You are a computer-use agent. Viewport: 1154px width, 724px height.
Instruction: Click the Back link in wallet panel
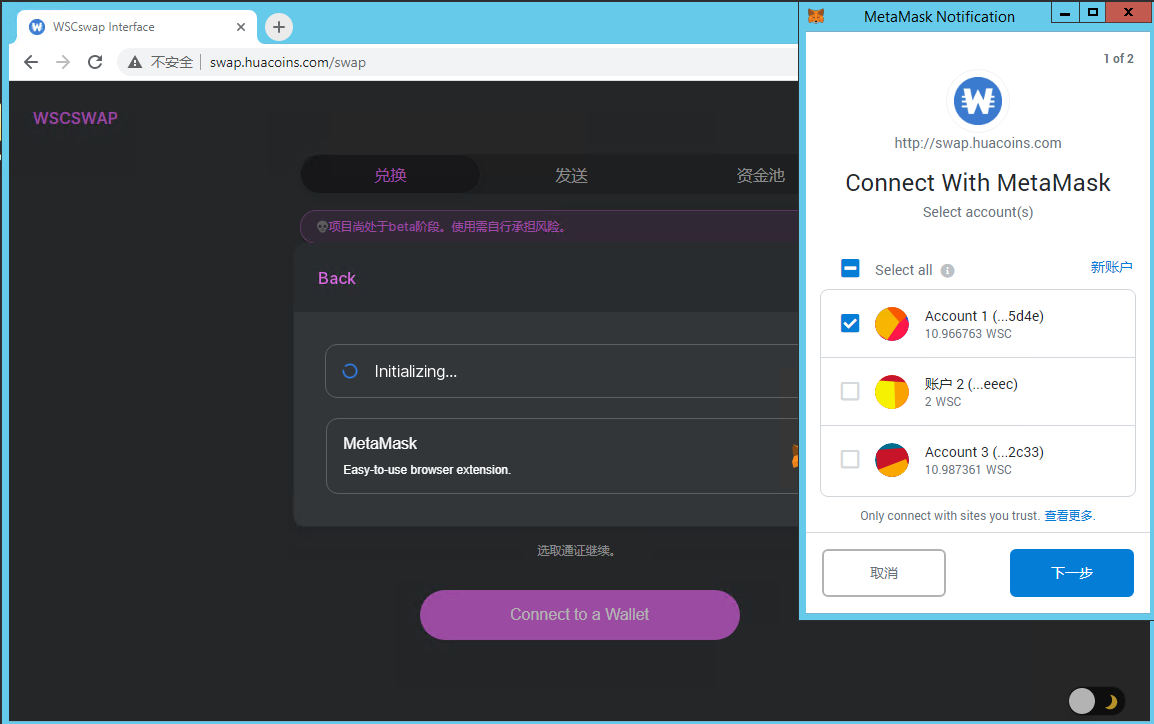pyautogui.click(x=336, y=278)
